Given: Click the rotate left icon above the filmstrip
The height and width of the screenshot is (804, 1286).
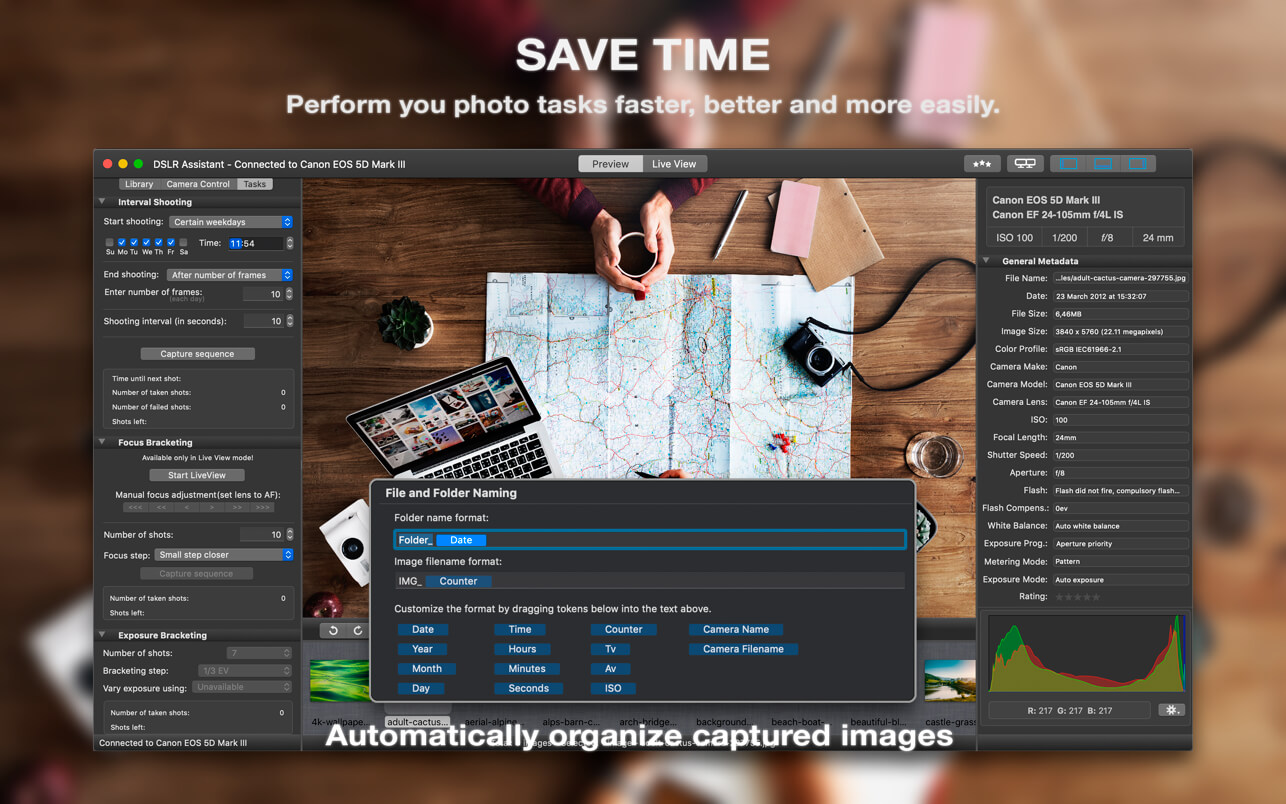Looking at the screenshot, I should tap(334, 628).
